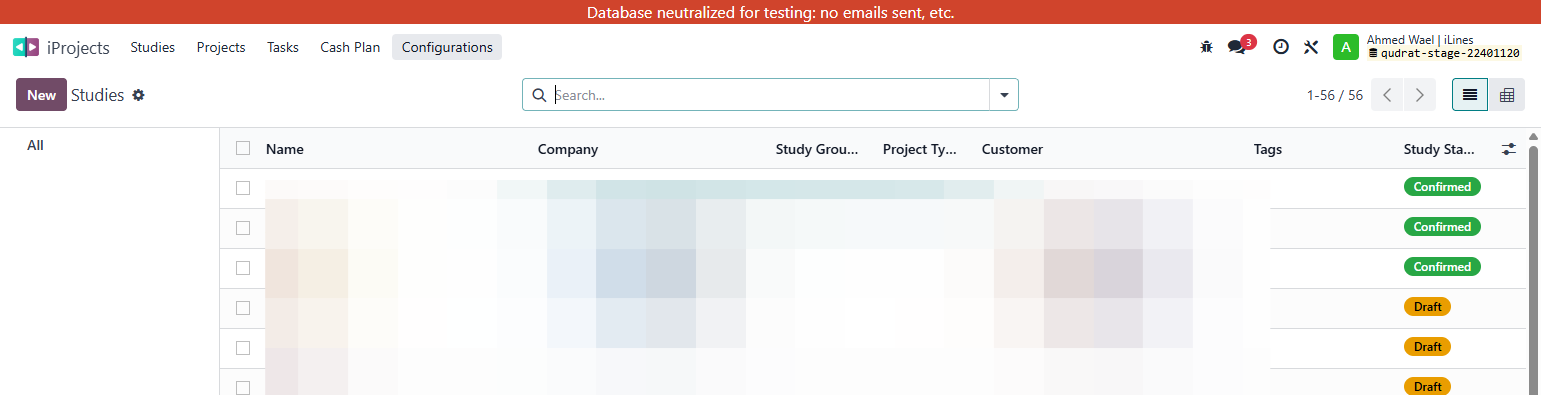
Task: Open the activities clock icon
Action: 1280,47
